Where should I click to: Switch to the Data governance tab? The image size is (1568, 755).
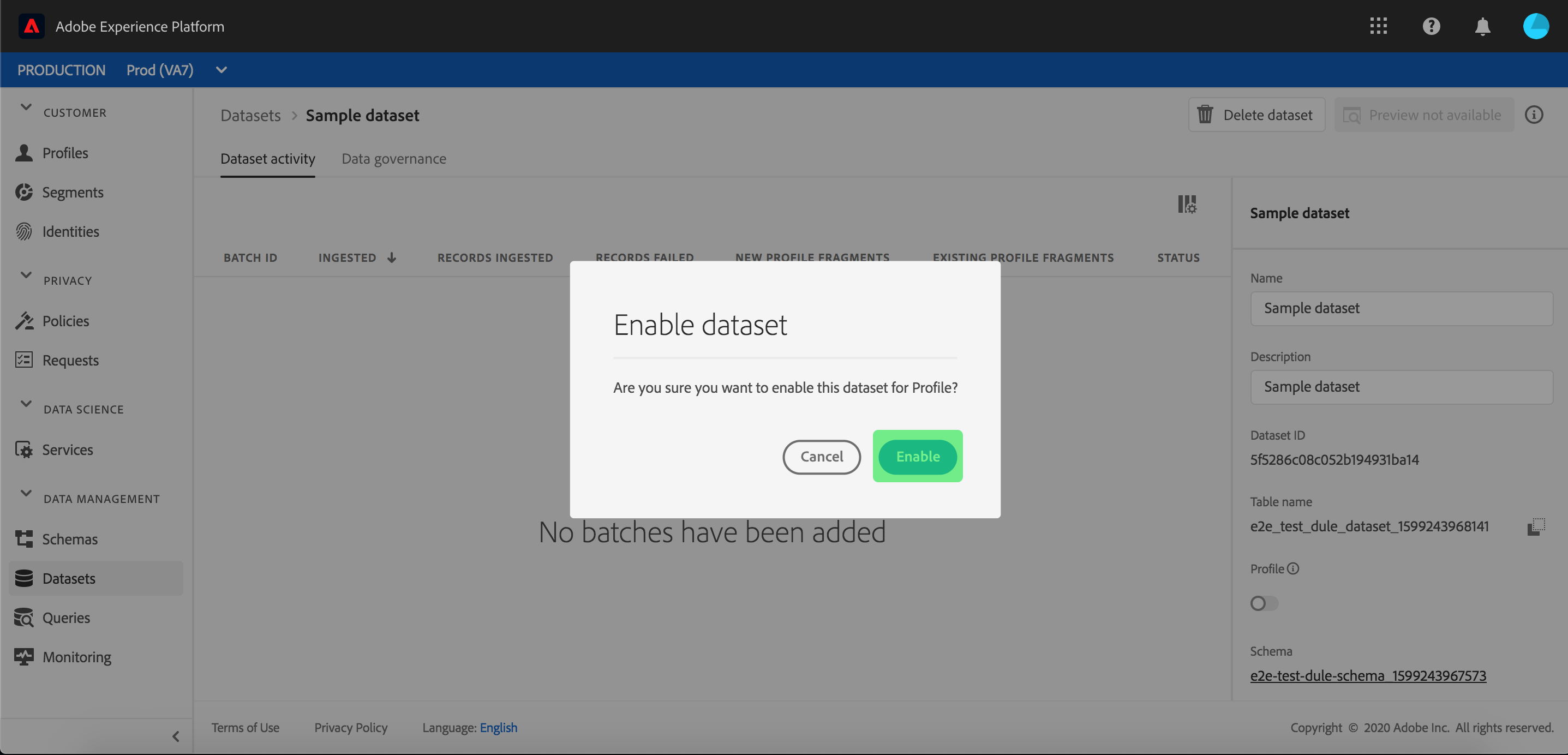click(x=394, y=159)
